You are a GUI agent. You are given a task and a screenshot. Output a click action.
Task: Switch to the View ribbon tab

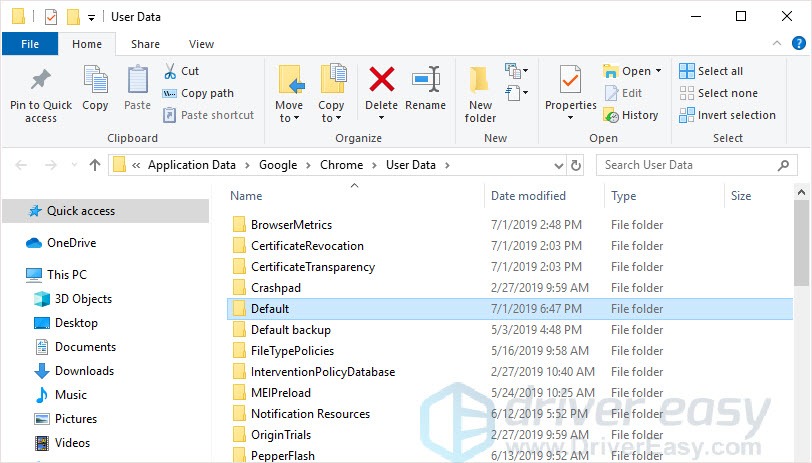point(201,44)
